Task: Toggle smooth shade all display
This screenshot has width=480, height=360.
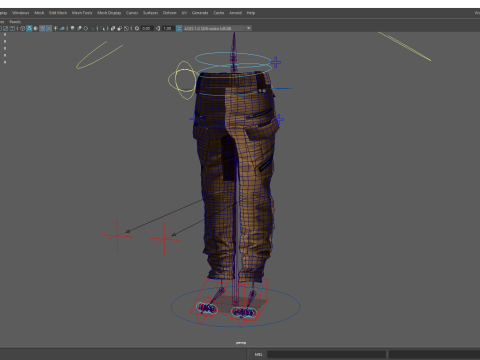Action: tap(29, 28)
